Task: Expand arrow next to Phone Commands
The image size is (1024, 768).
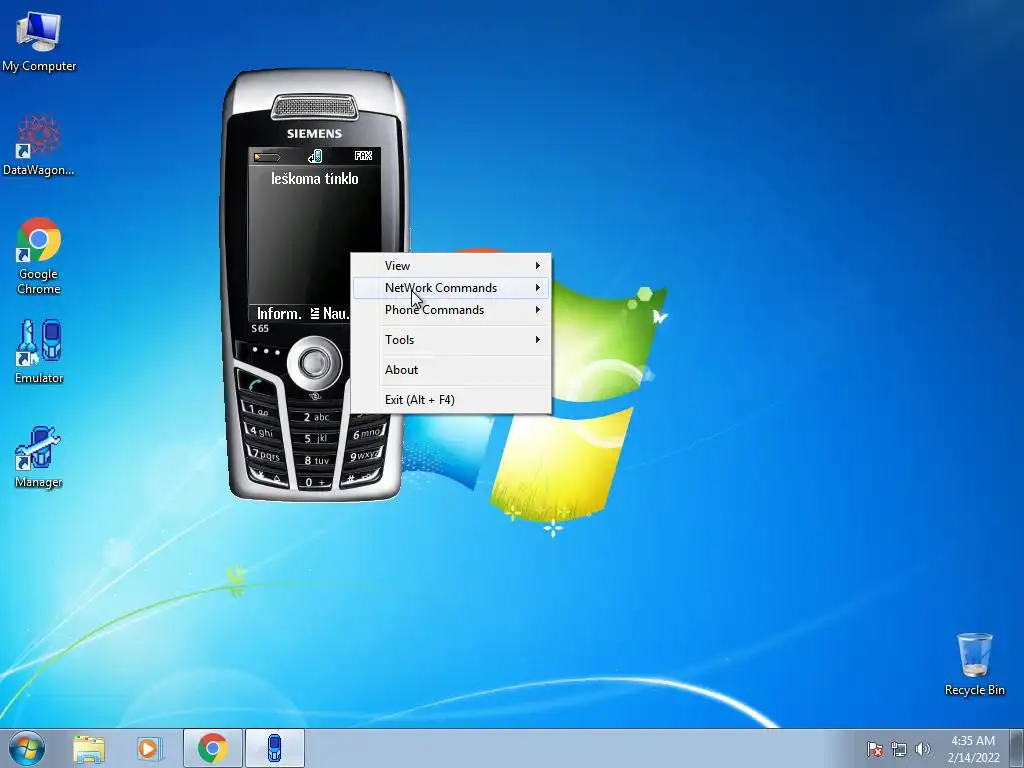Action: [x=537, y=310]
